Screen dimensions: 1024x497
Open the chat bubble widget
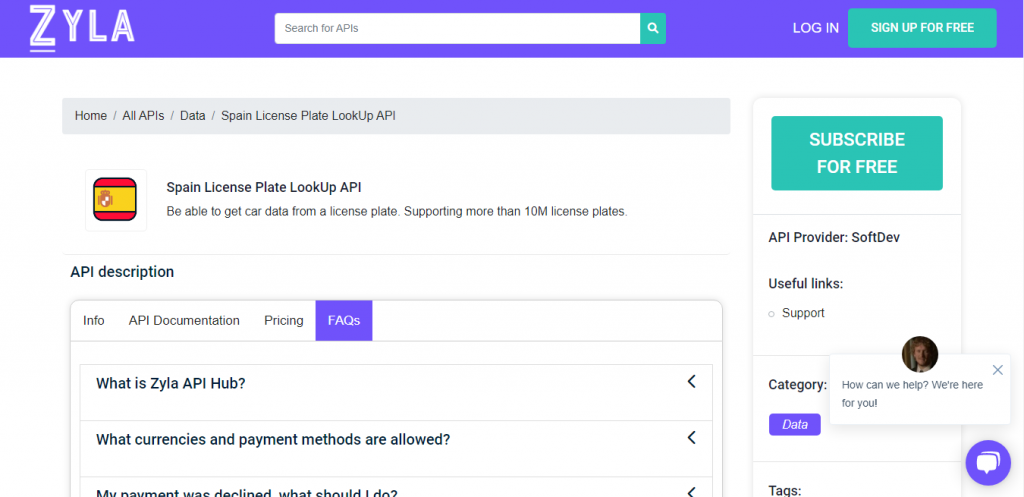pos(987,462)
